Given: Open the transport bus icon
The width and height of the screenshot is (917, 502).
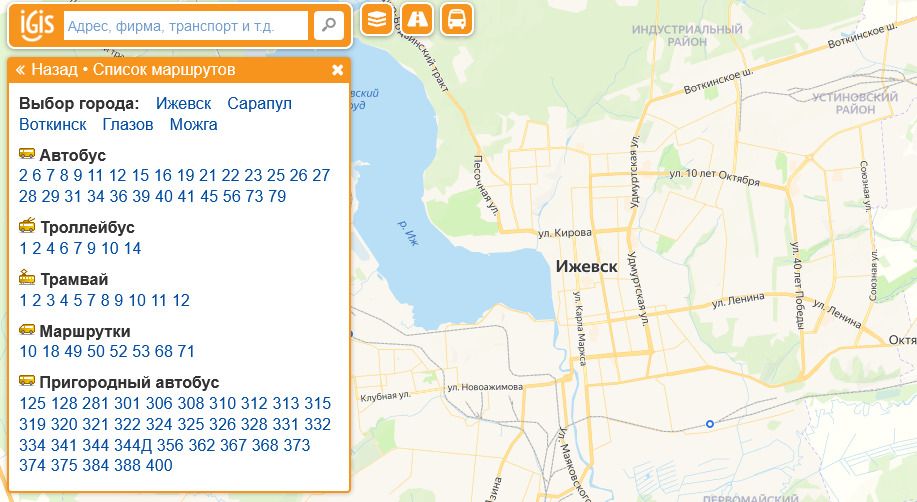Looking at the screenshot, I should click(456, 19).
